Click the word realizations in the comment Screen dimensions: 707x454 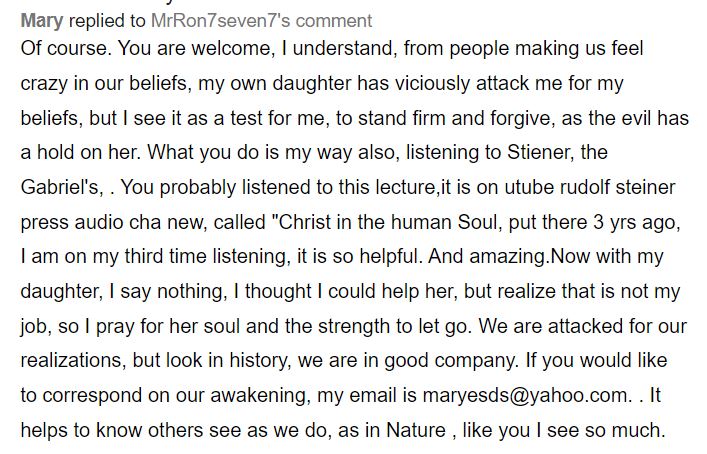(71, 360)
